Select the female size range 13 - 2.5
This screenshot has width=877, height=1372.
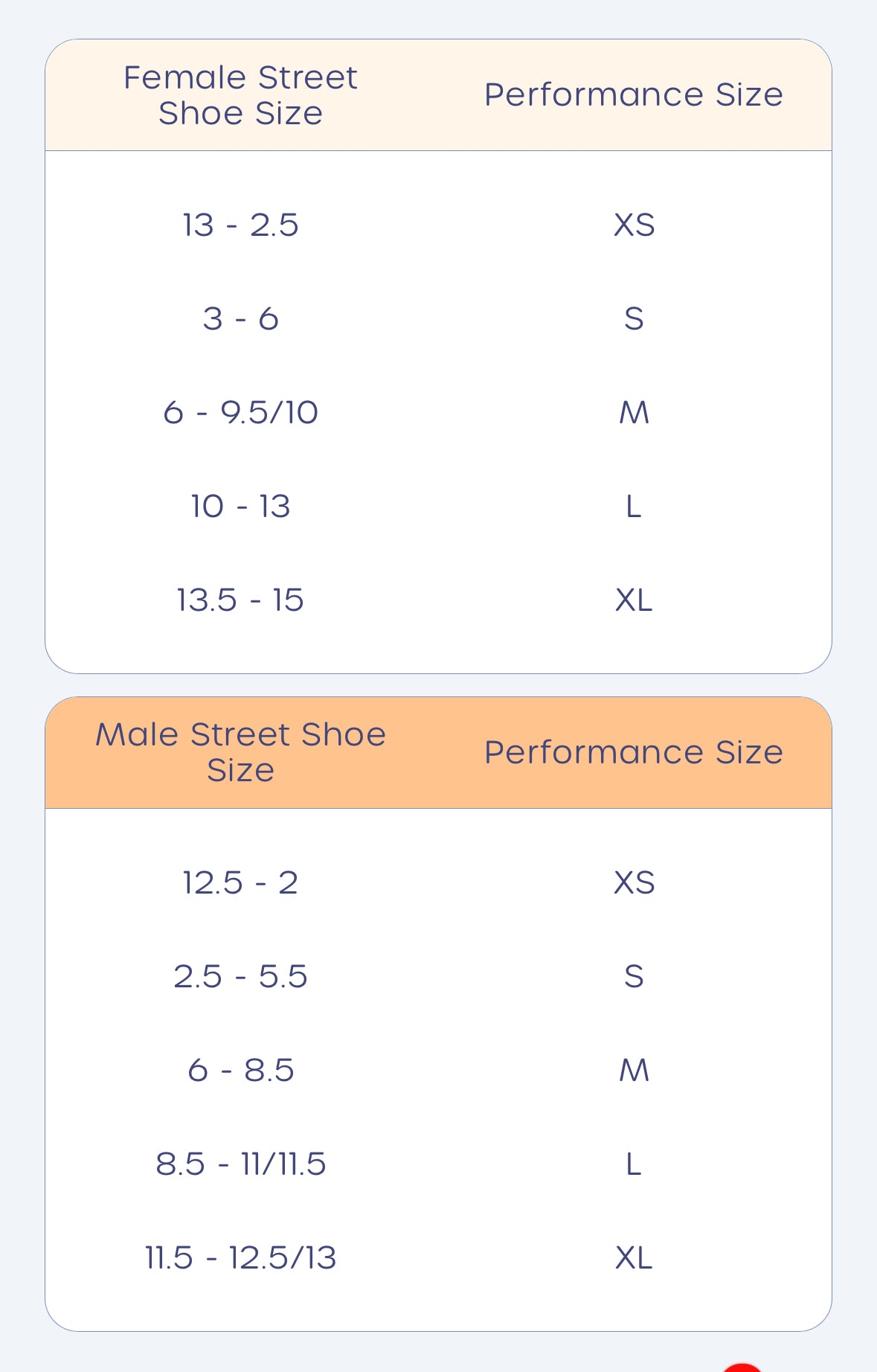240,225
